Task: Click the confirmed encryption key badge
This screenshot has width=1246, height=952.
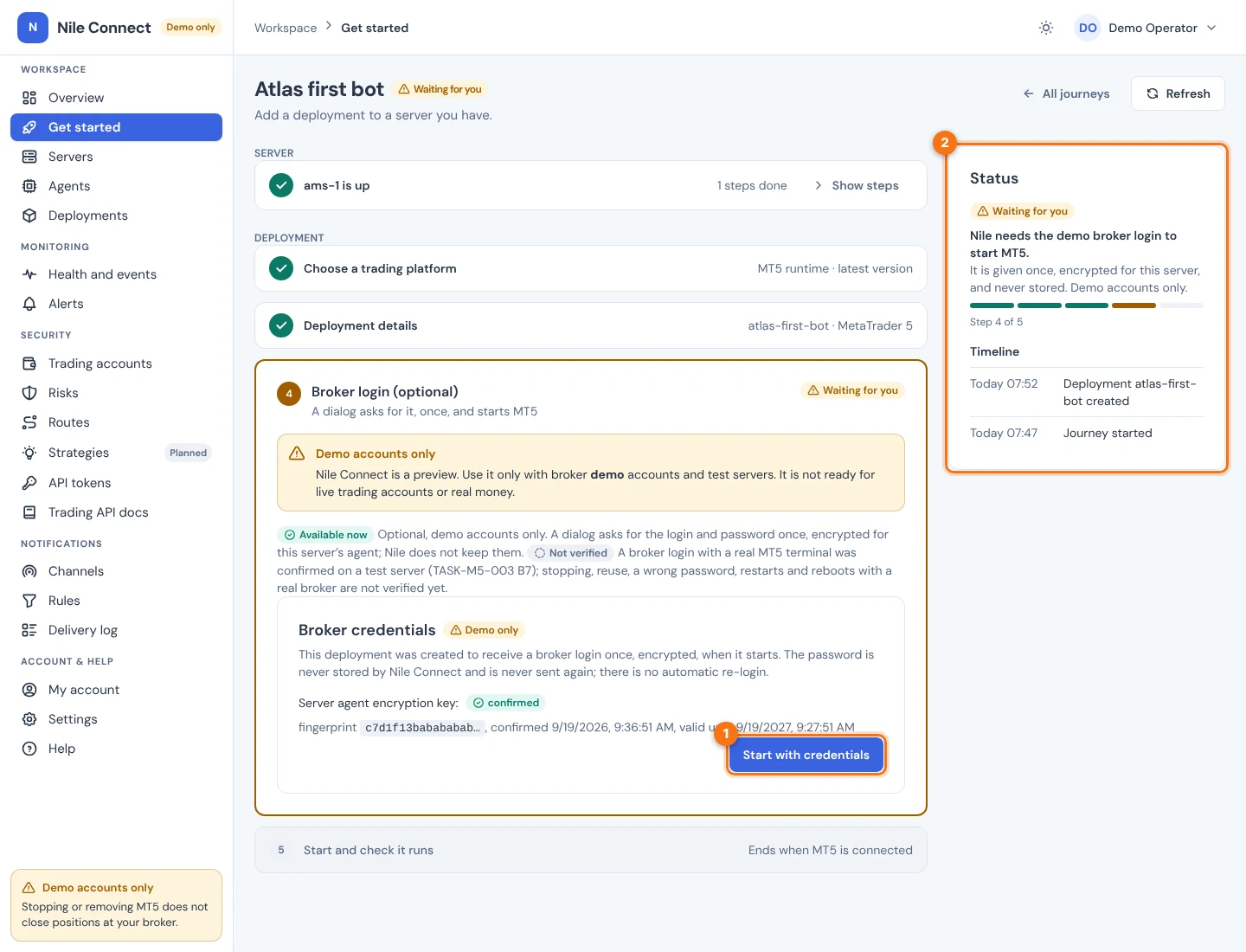Action: [x=506, y=703]
